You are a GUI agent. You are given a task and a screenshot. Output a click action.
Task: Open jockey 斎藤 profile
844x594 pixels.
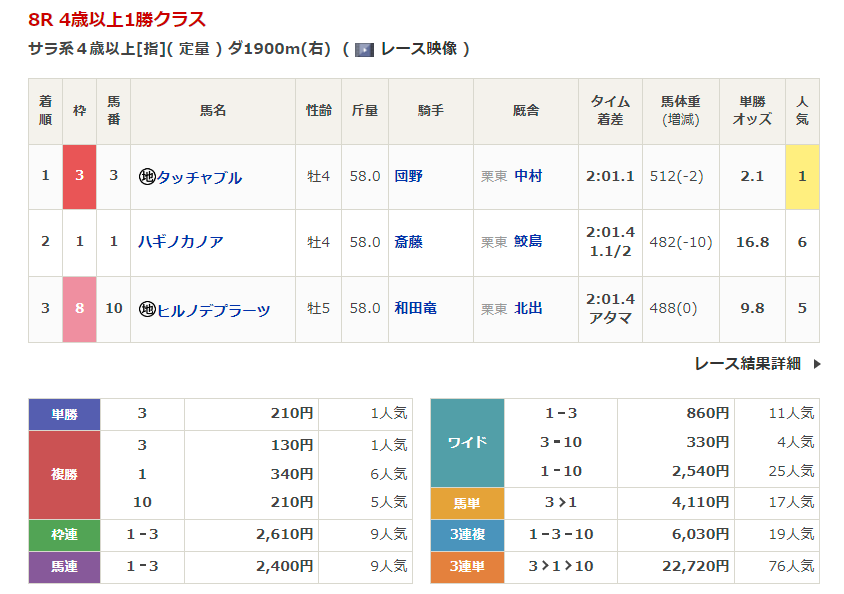coord(409,241)
